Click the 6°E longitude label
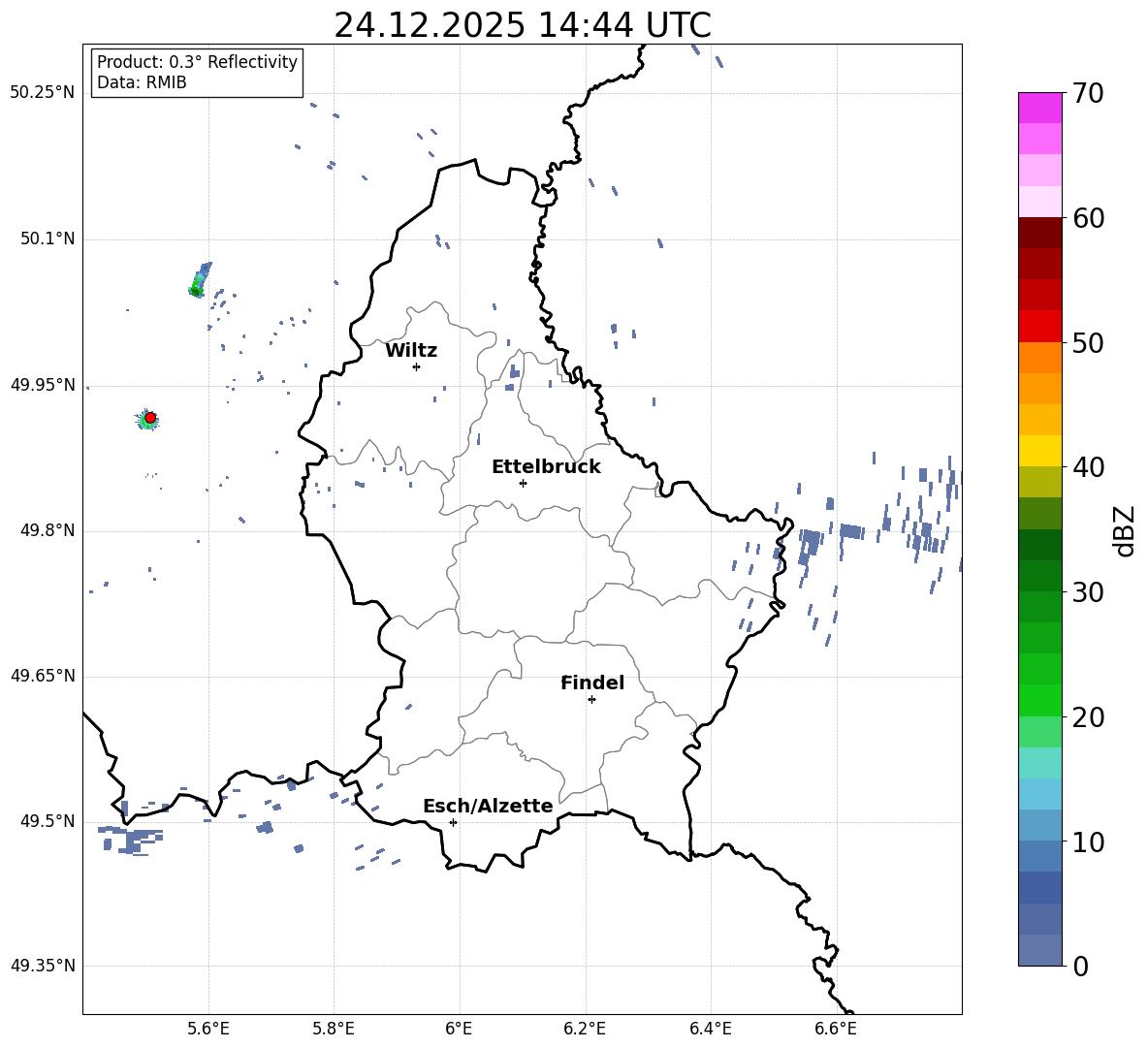 tap(459, 1030)
